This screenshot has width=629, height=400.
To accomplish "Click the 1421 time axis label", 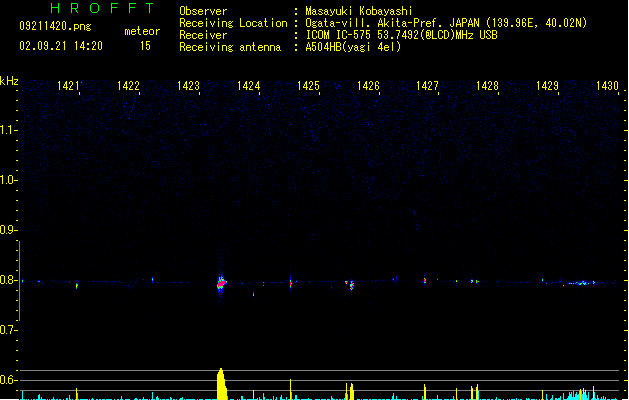I will point(68,86).
